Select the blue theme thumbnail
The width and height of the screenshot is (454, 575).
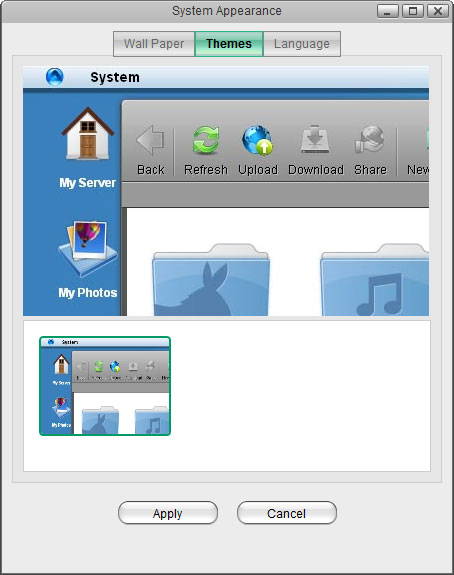[x=105, y=386]
